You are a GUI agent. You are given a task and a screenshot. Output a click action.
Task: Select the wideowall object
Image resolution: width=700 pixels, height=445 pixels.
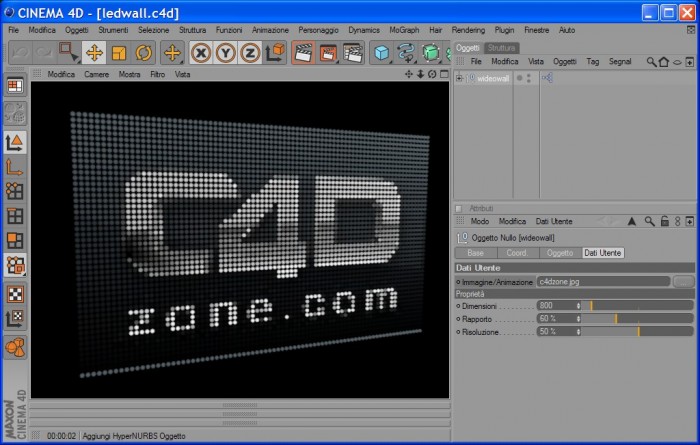pos(493,79)
